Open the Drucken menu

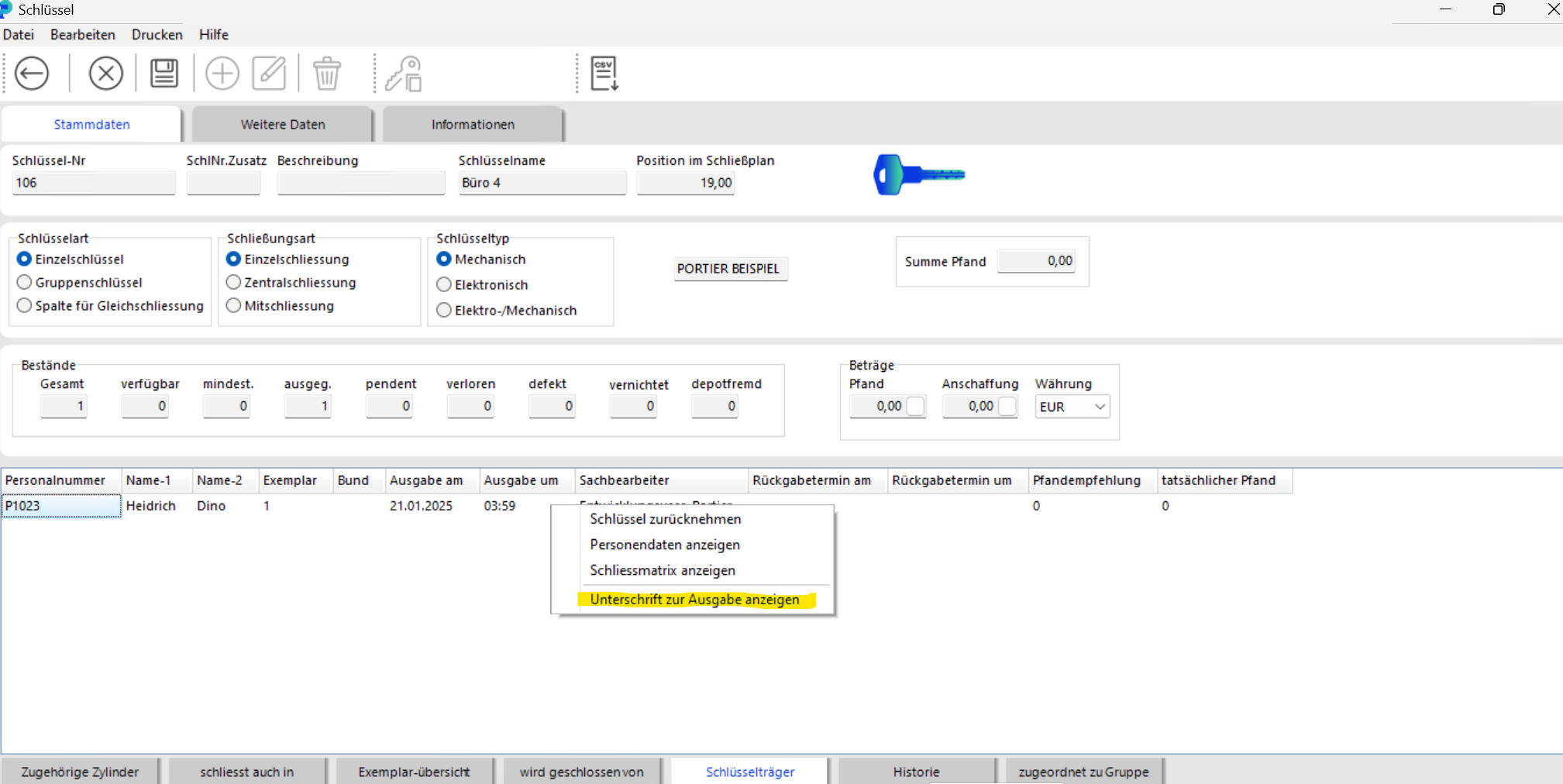(x=157, y=35)
